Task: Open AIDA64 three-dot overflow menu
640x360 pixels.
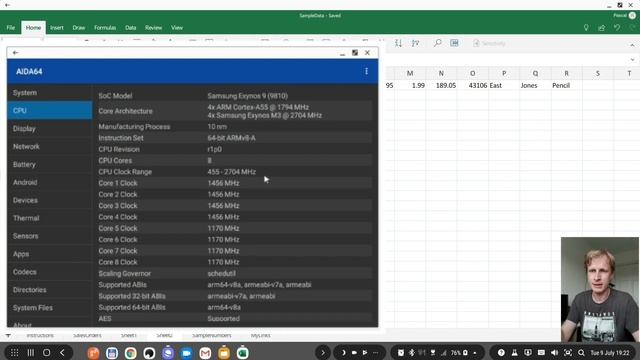Action: 366,71
